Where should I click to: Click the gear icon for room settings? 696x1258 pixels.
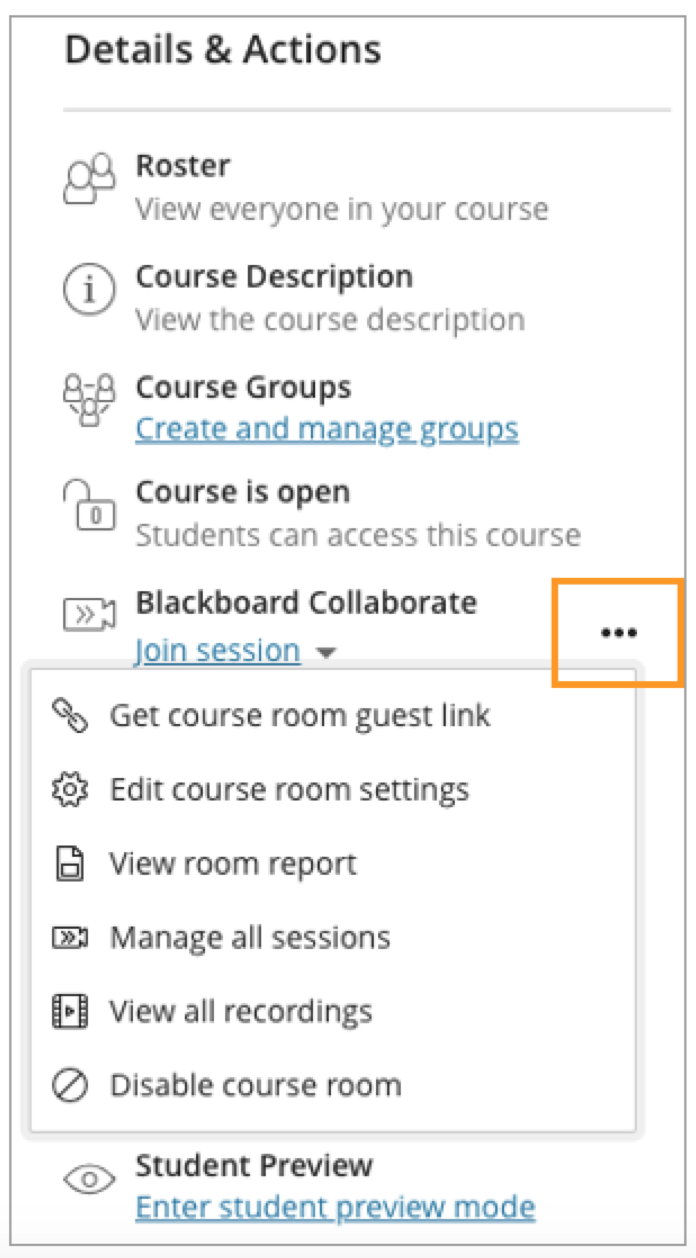click(69, 790)
